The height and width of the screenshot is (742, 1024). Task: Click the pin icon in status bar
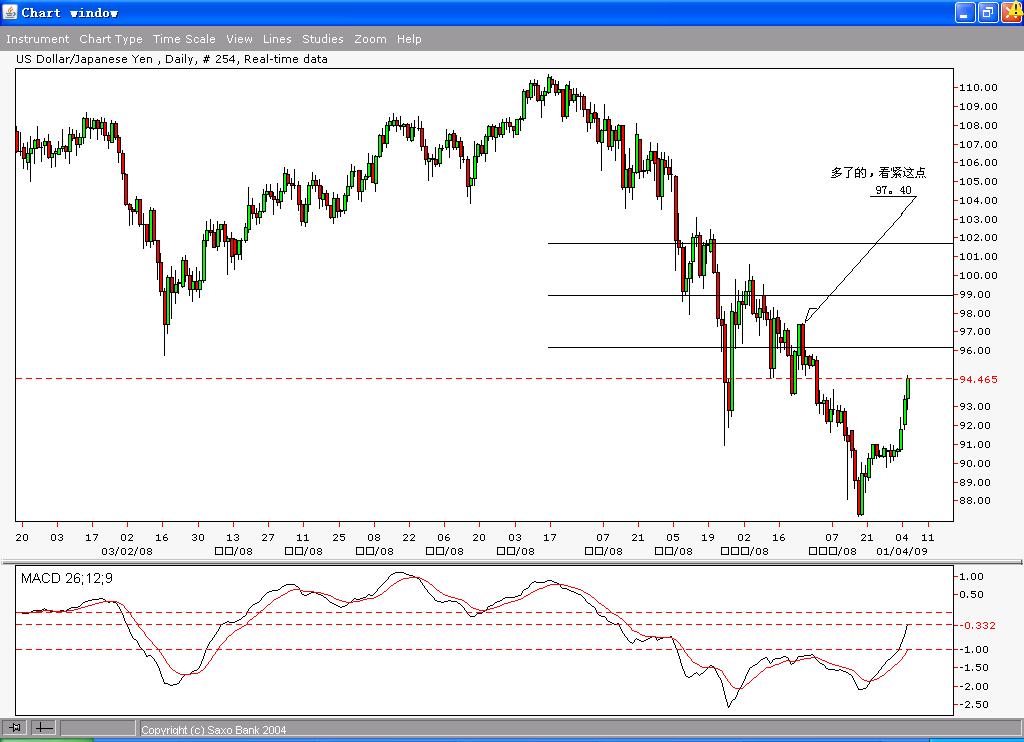[x=14, y=727]
